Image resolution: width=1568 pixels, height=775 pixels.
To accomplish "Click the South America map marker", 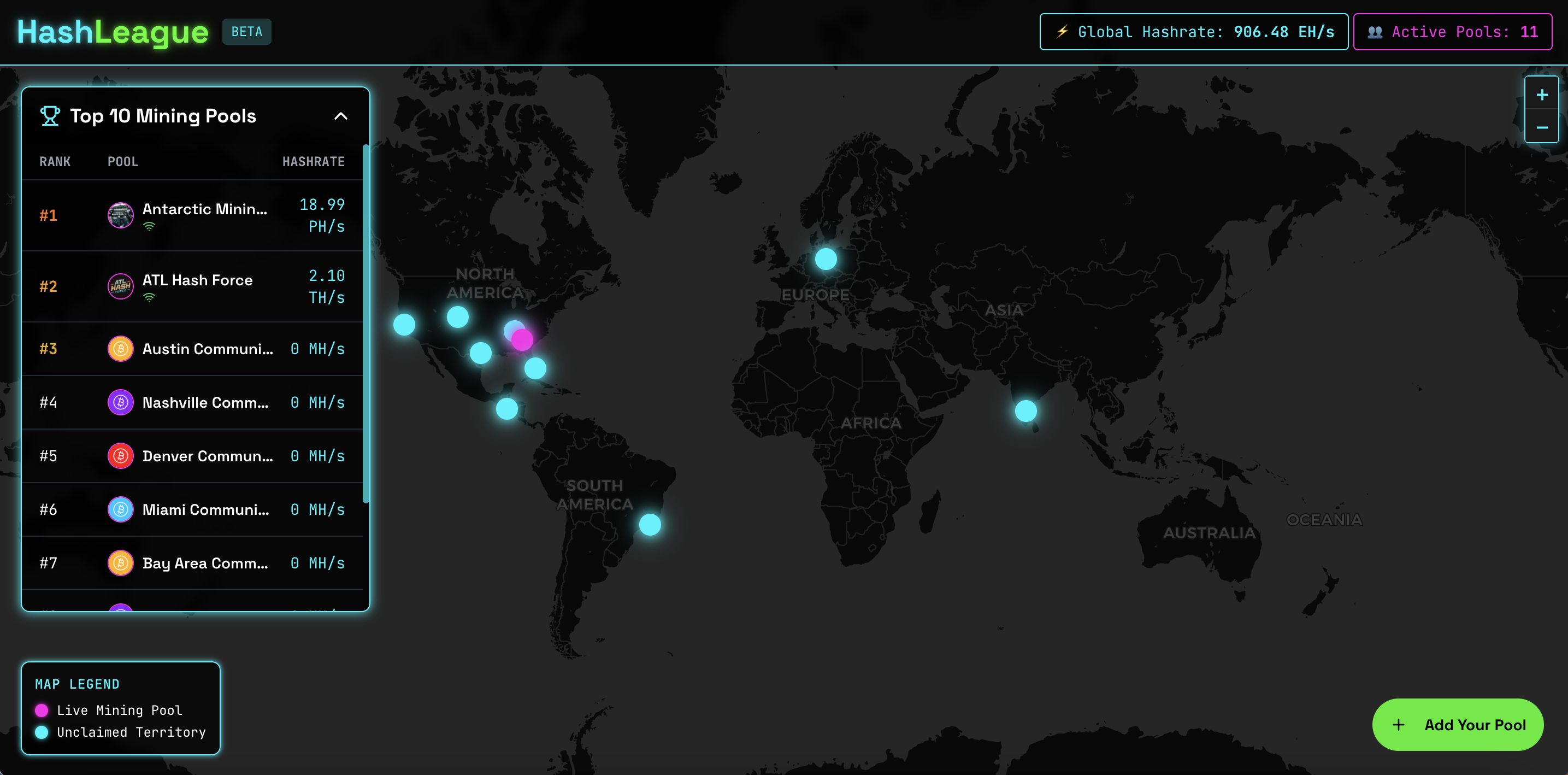I will [650, 524].
